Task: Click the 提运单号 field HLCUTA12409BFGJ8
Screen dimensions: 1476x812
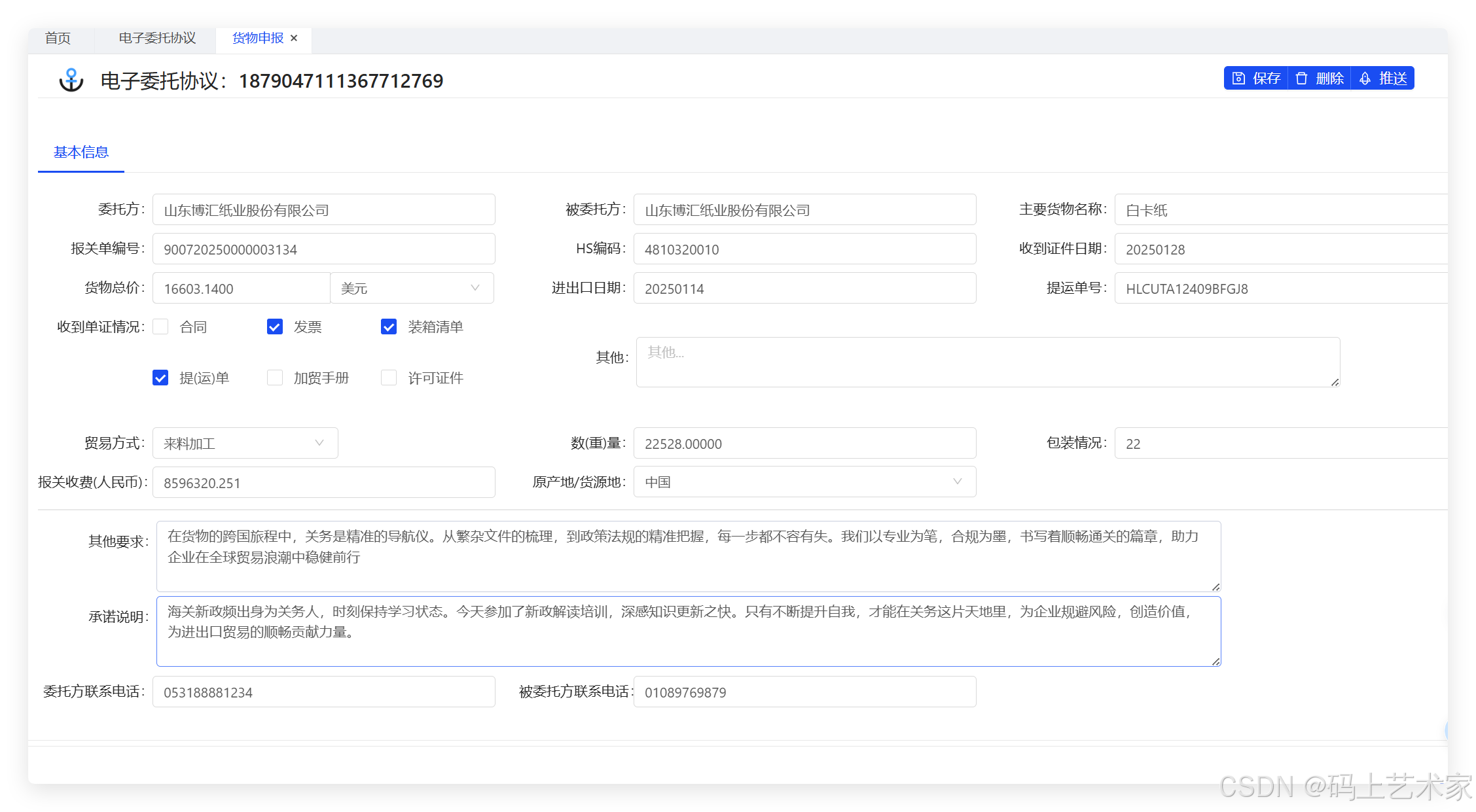Action: [1281, 288]
